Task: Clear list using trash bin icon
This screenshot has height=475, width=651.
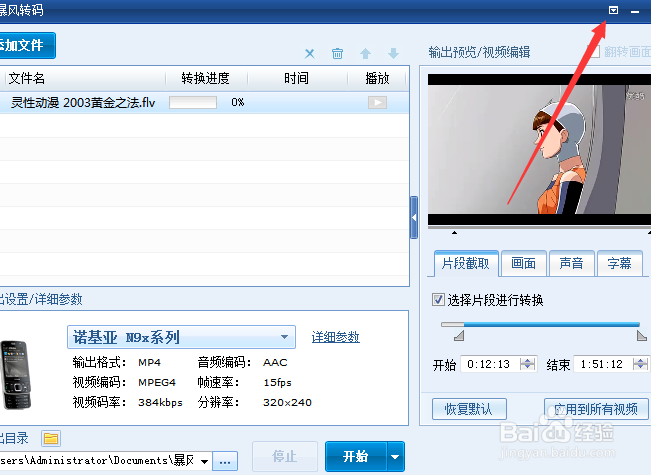Action: click(x=338, y=54)
